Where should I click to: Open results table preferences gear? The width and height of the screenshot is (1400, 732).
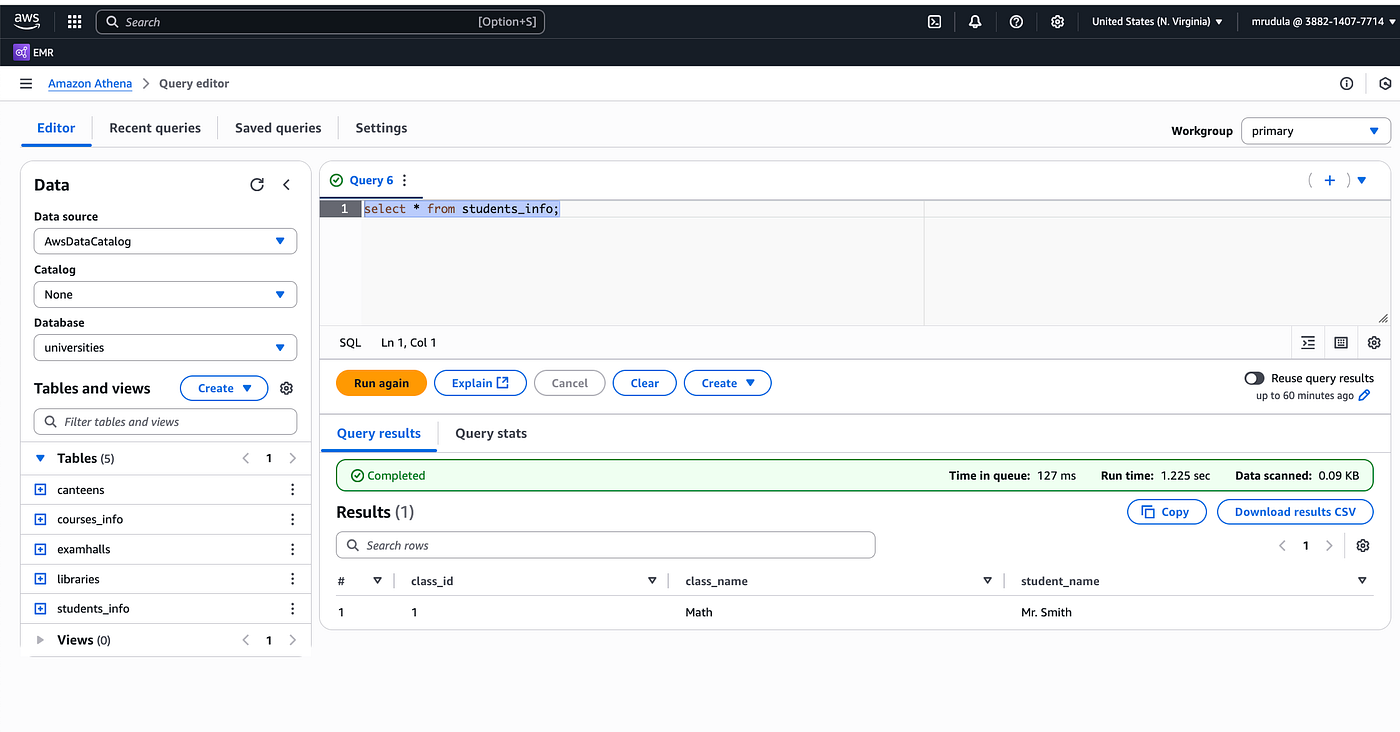(1362, 545)
